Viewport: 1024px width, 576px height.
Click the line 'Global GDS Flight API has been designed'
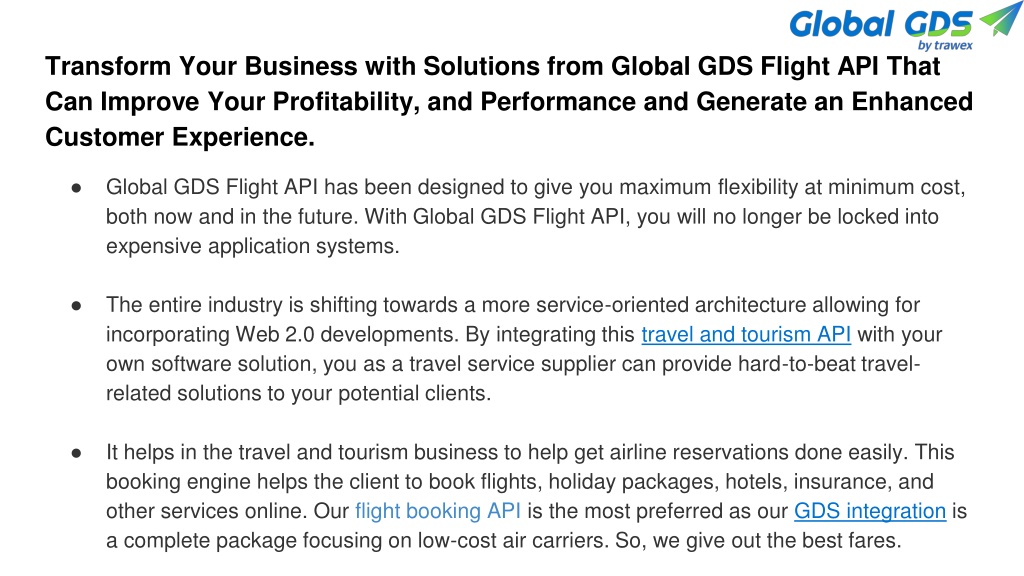tap(536, 187)
